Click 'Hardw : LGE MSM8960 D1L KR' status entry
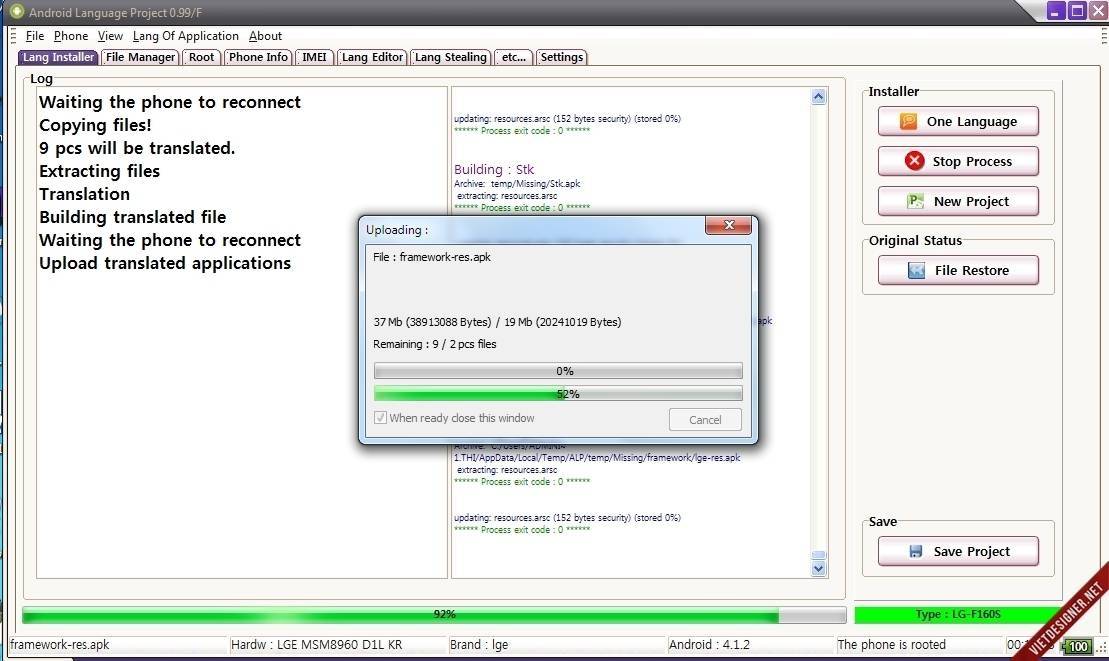Image resolution: width=1109 pixels, height=661 pixels. [316, 645]
